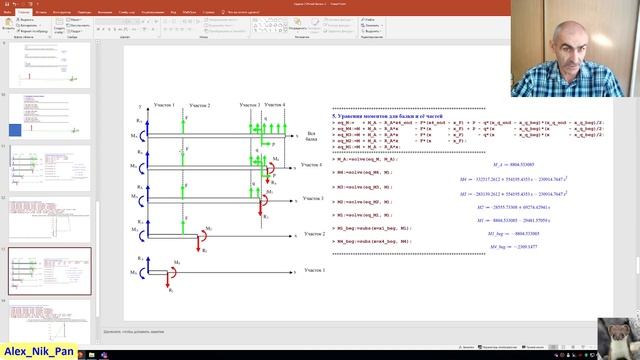Select the top-most slide thumbnail in panel

click(50, 65)
